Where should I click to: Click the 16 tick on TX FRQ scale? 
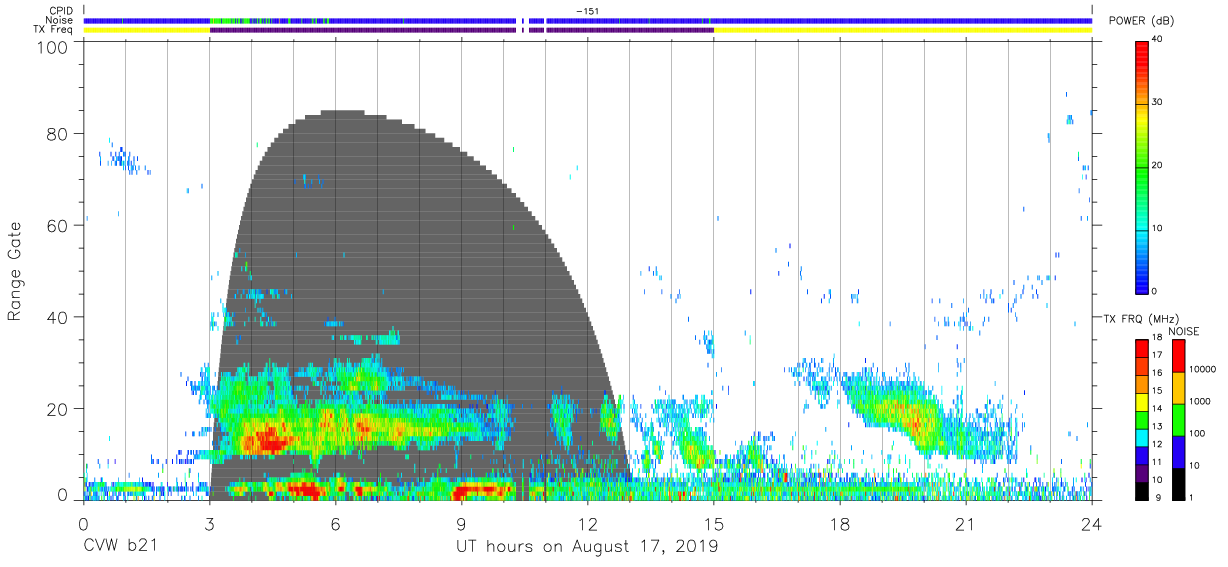pyautogui.click(x=1157, y=373)
